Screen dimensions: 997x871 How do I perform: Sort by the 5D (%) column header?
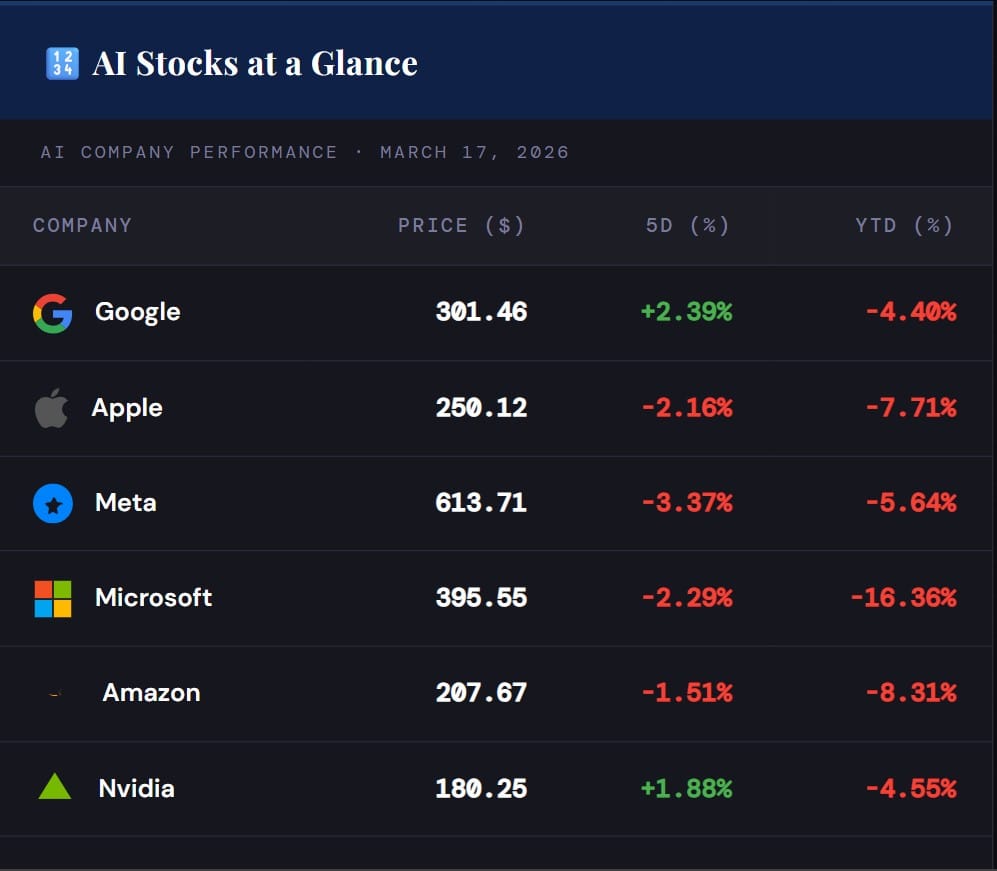tap(688, 225)
